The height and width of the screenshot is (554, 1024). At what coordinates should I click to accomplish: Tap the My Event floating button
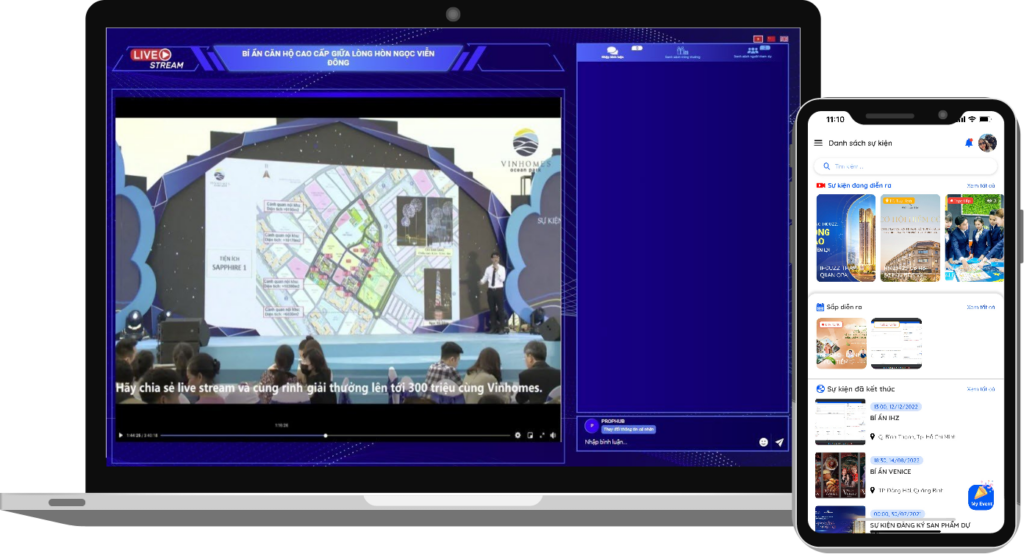click(x=980, y=498)
